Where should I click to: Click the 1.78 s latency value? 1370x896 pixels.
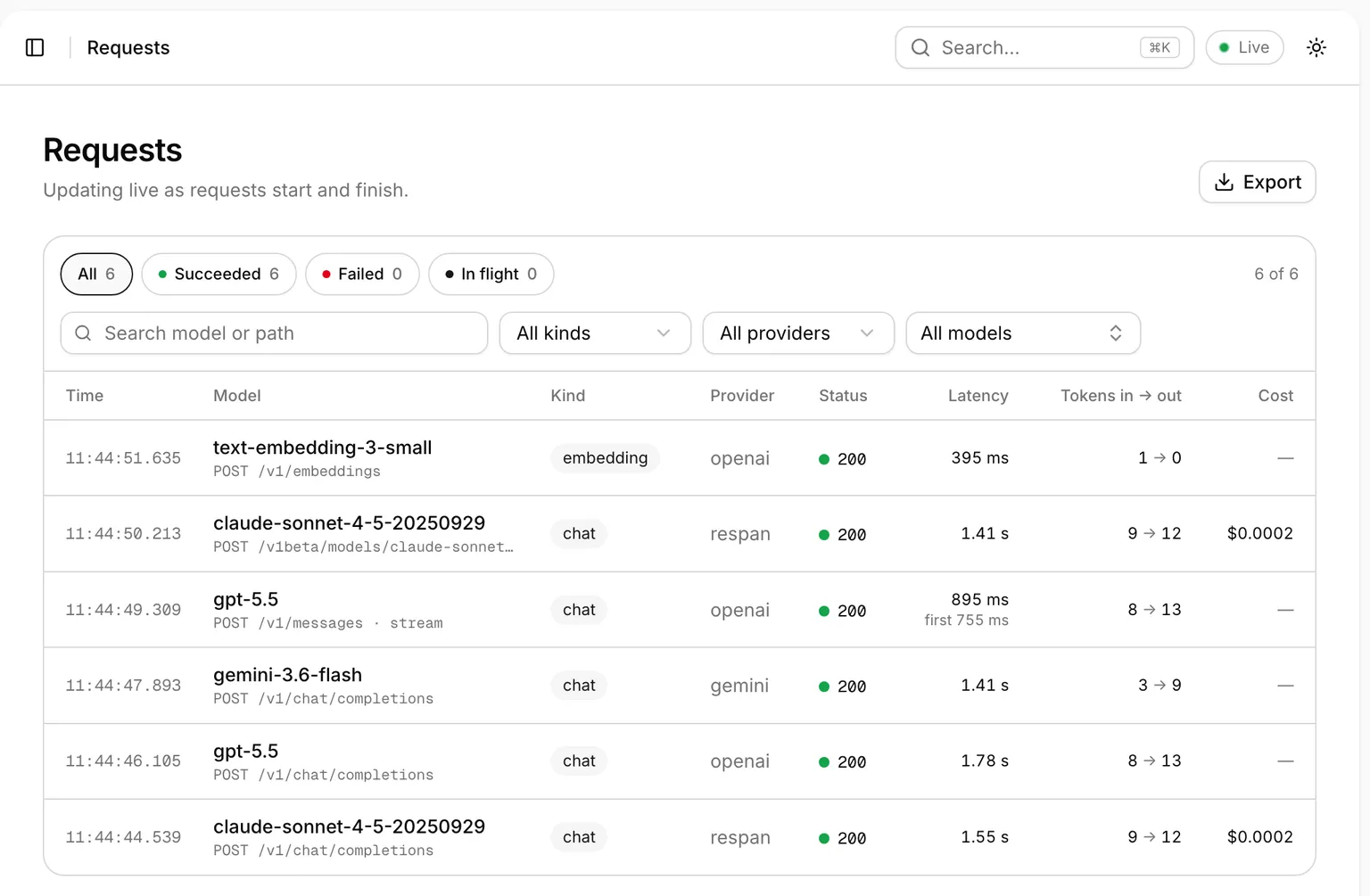985,761
